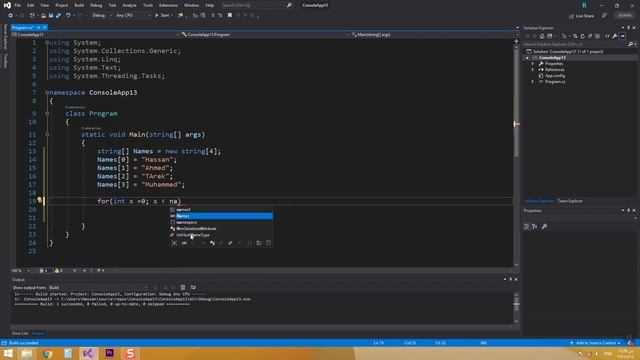Open the Project menu
Screen dimensions: 640x360
(62, 5)
